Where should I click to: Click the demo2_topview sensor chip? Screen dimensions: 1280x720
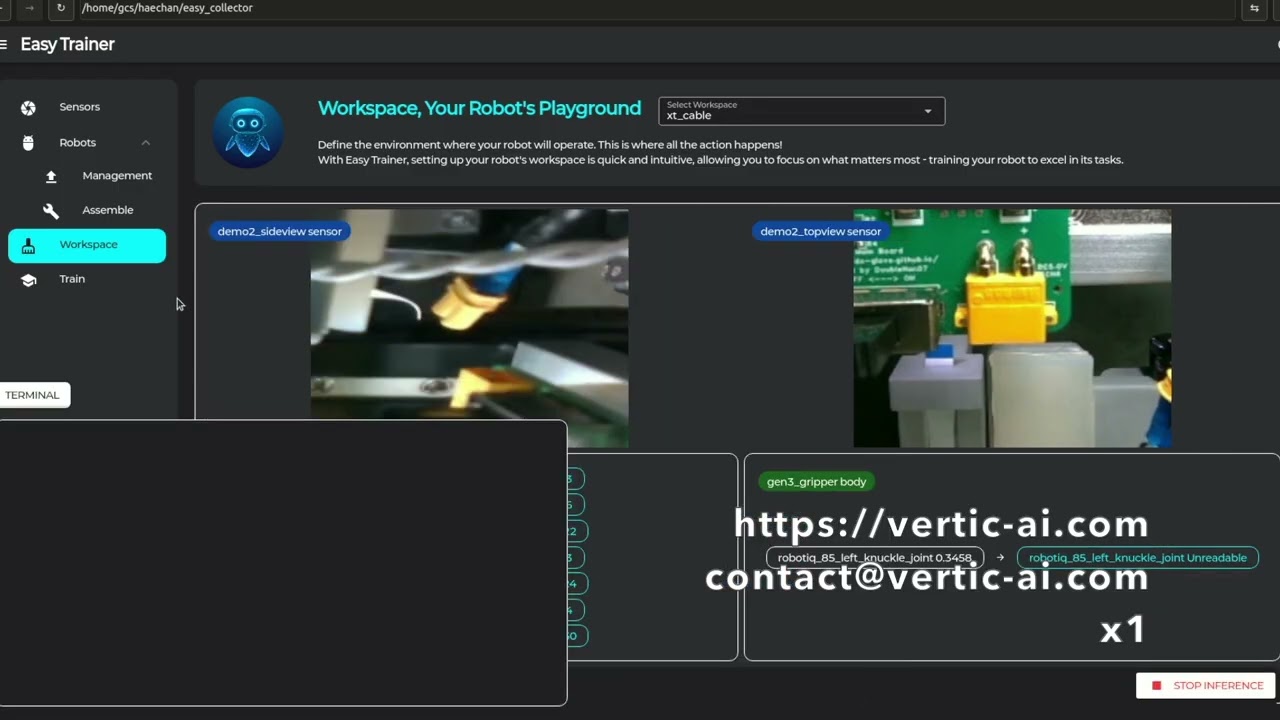(821, 231)
